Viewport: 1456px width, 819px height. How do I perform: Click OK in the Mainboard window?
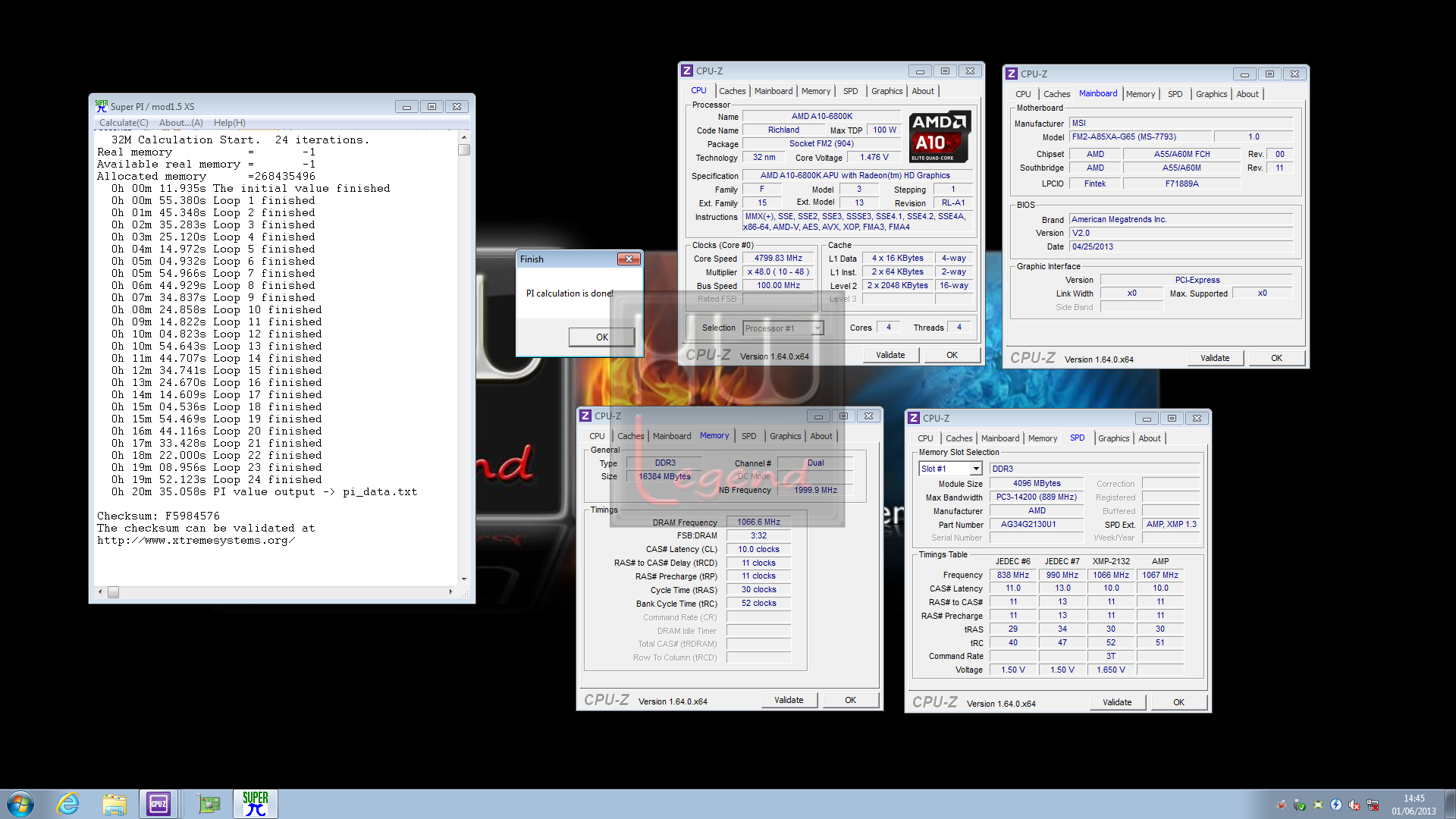1276,358
